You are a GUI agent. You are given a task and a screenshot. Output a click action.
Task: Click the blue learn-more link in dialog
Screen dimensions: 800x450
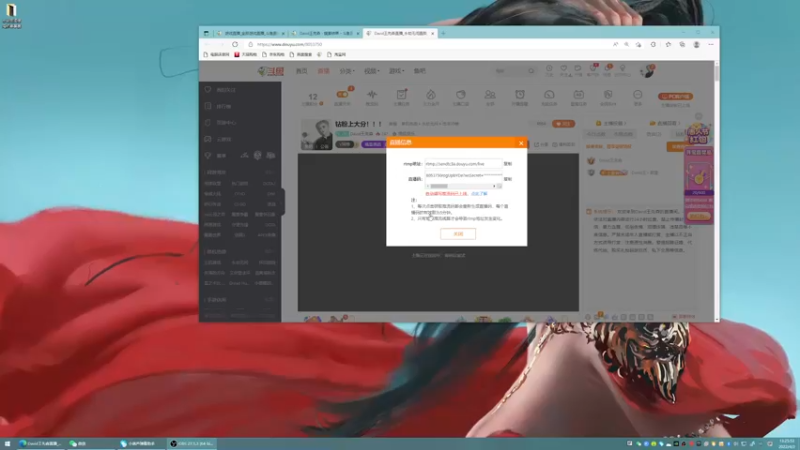pyautogui.click(x=479, y=194)
